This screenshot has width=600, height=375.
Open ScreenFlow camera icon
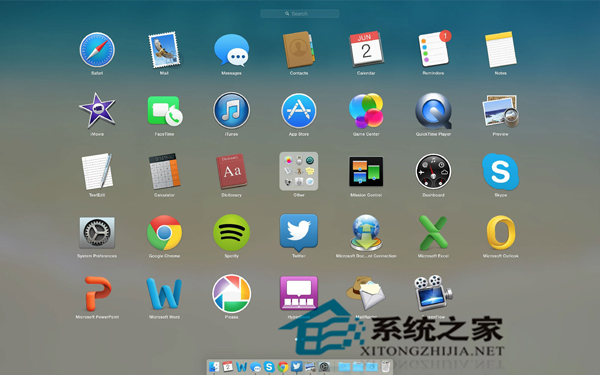pyautogui.click(x=434, y=293)
